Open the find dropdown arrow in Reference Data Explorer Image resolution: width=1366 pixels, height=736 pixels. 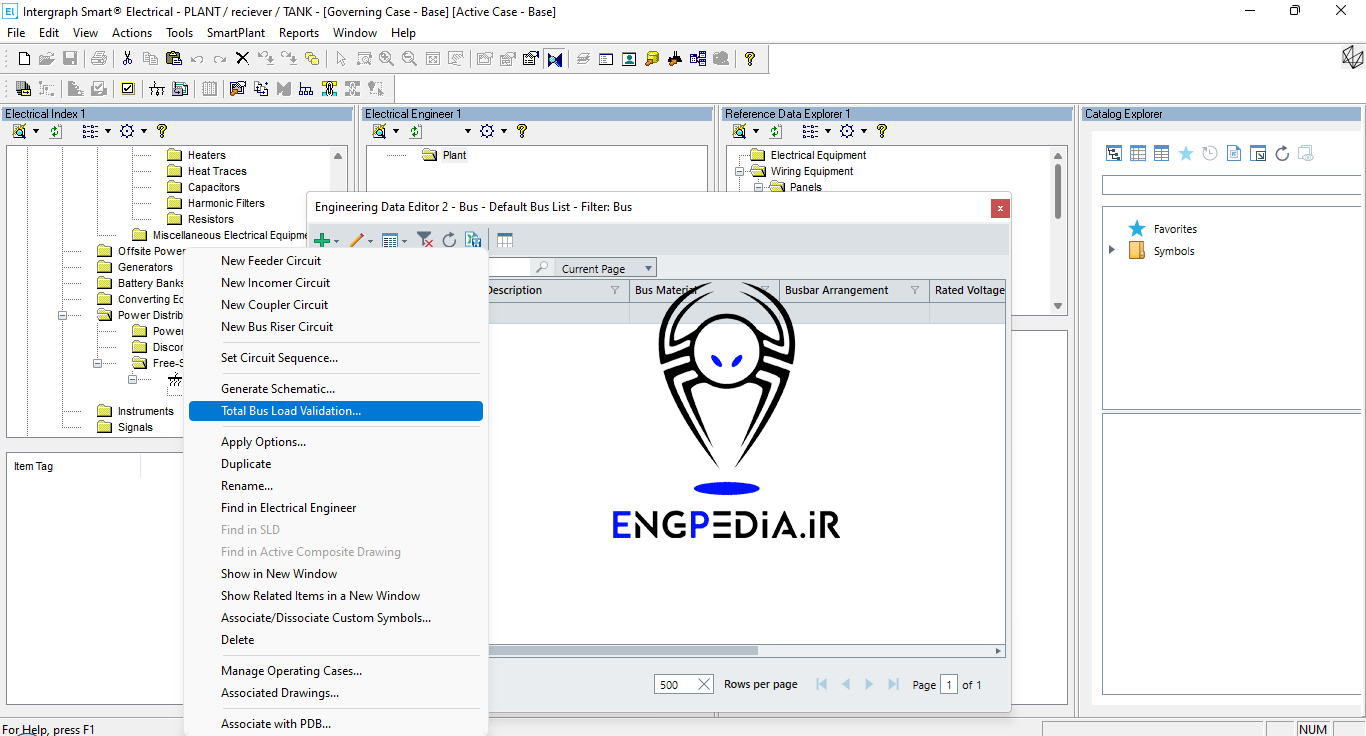[756, 131]
